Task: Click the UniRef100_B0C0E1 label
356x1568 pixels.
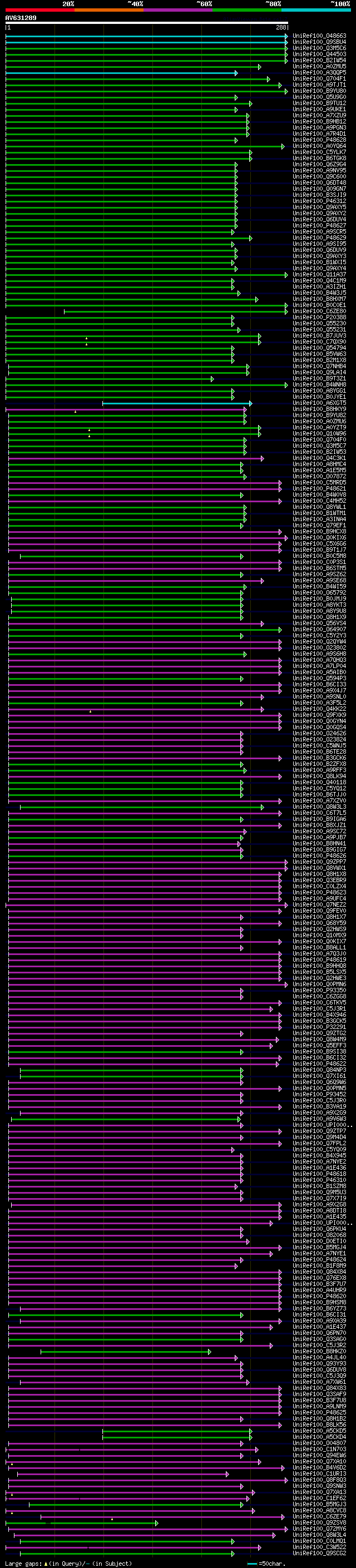Action: [319, 305]
